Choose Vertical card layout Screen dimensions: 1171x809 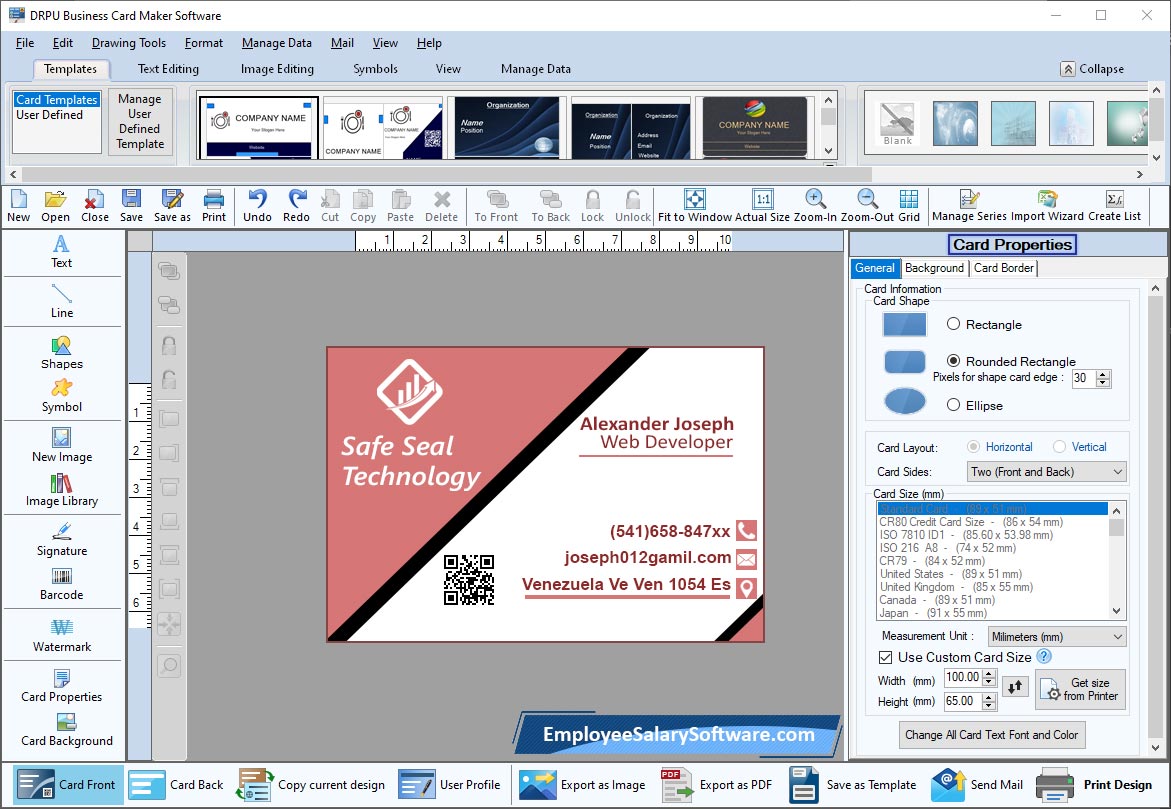tap(1059, 447)
